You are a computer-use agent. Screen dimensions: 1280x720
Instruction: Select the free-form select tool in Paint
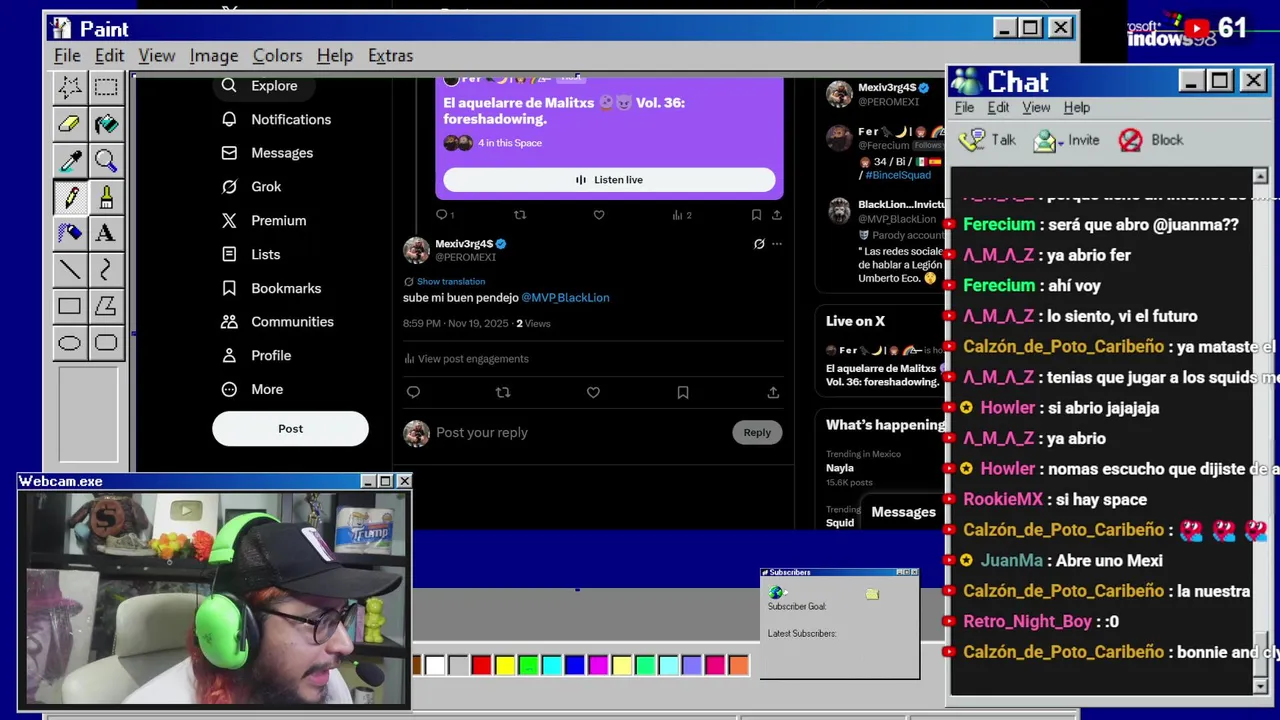69,87
